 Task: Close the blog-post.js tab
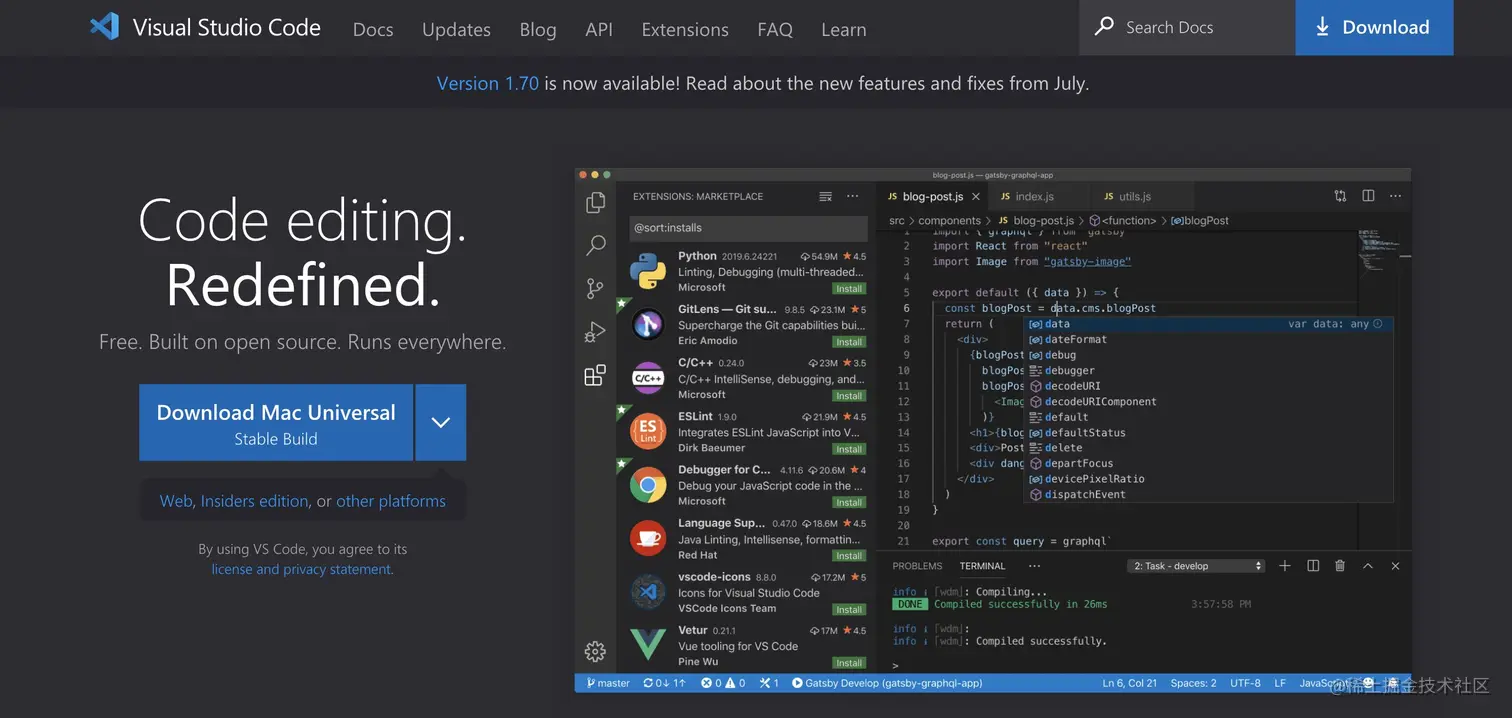tap(976, 197)
